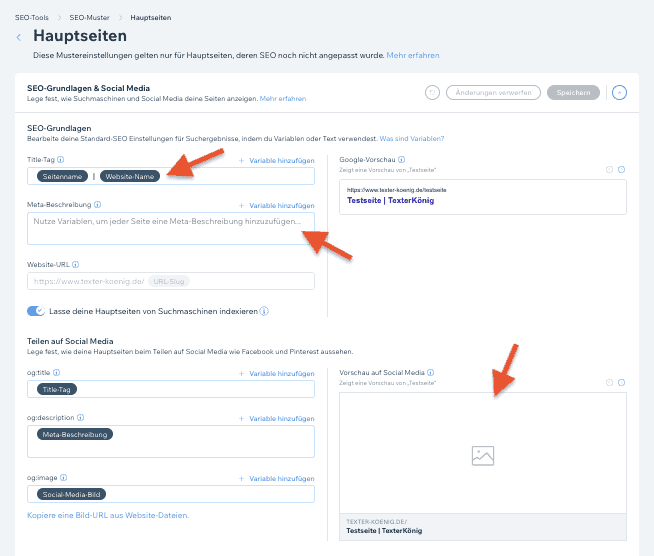Show next social media preview page arrow
The image size is (654, 556).
pos(621,382)
